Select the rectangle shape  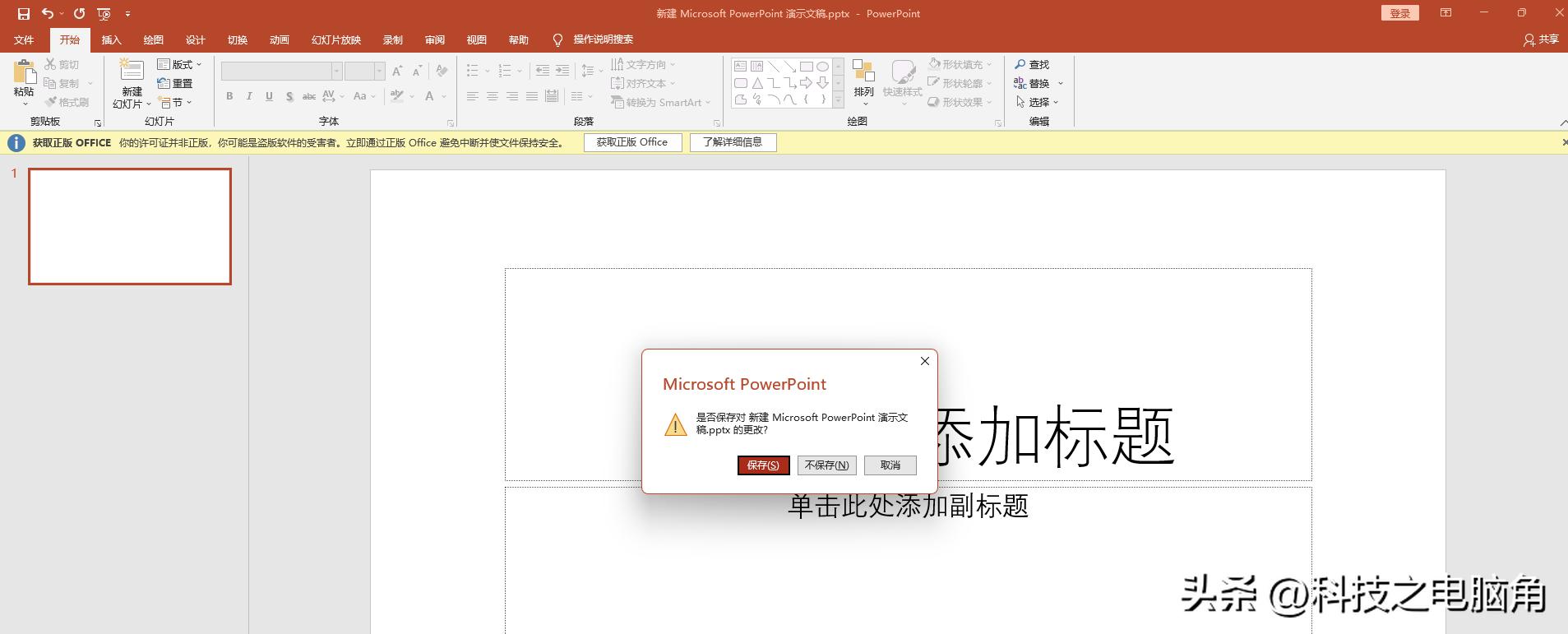pyautogui.click(x=806, y=67)
